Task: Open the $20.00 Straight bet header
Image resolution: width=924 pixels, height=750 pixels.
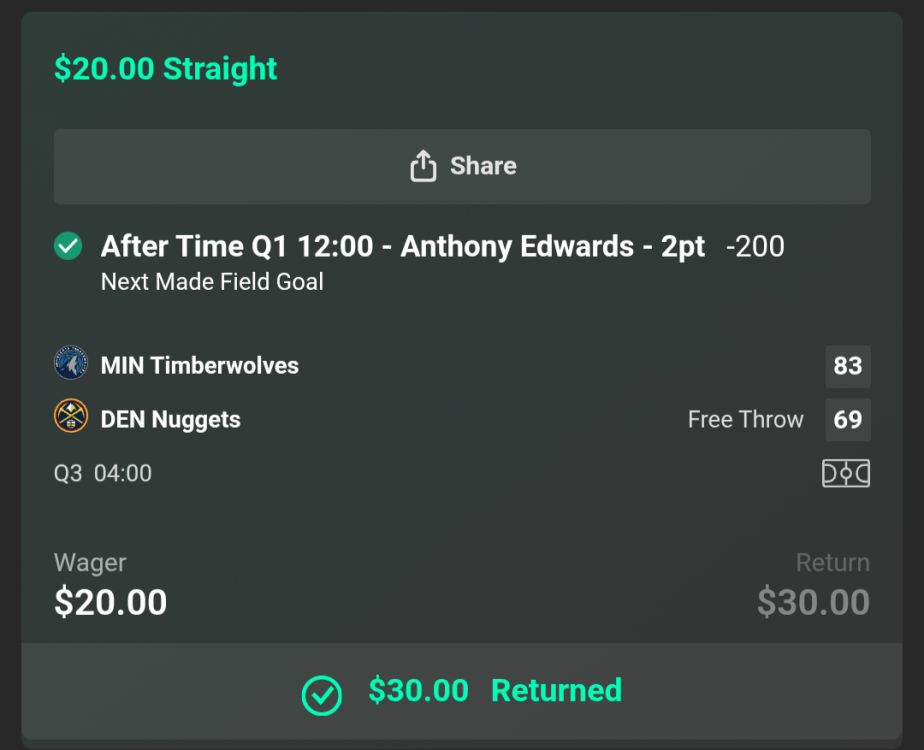Action: 165,69
